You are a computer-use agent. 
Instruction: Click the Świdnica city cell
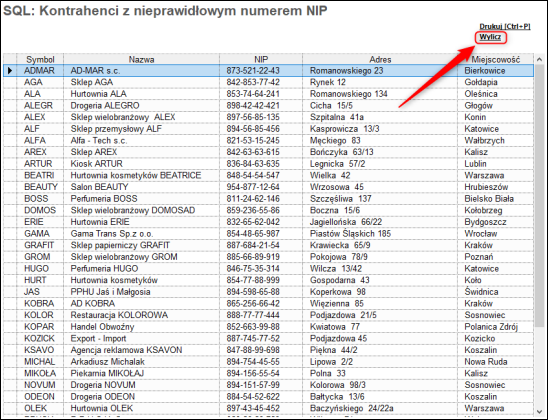coord(496,292)
